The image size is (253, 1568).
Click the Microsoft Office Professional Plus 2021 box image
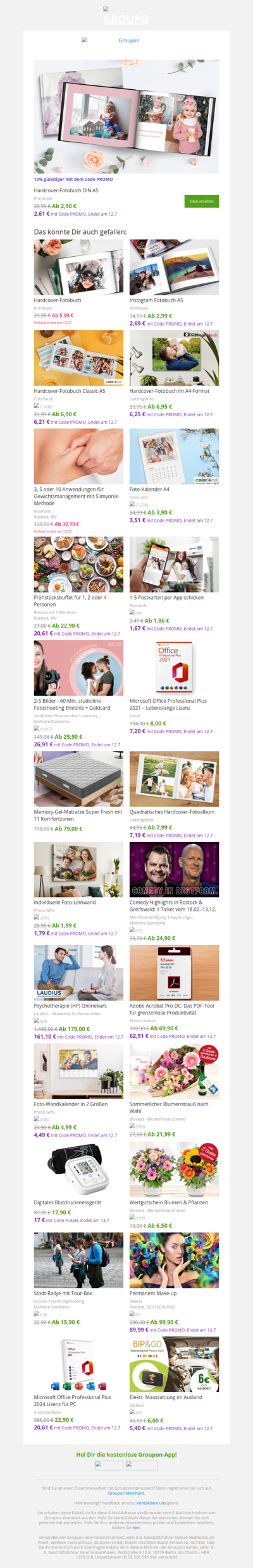tap(174, 668)
